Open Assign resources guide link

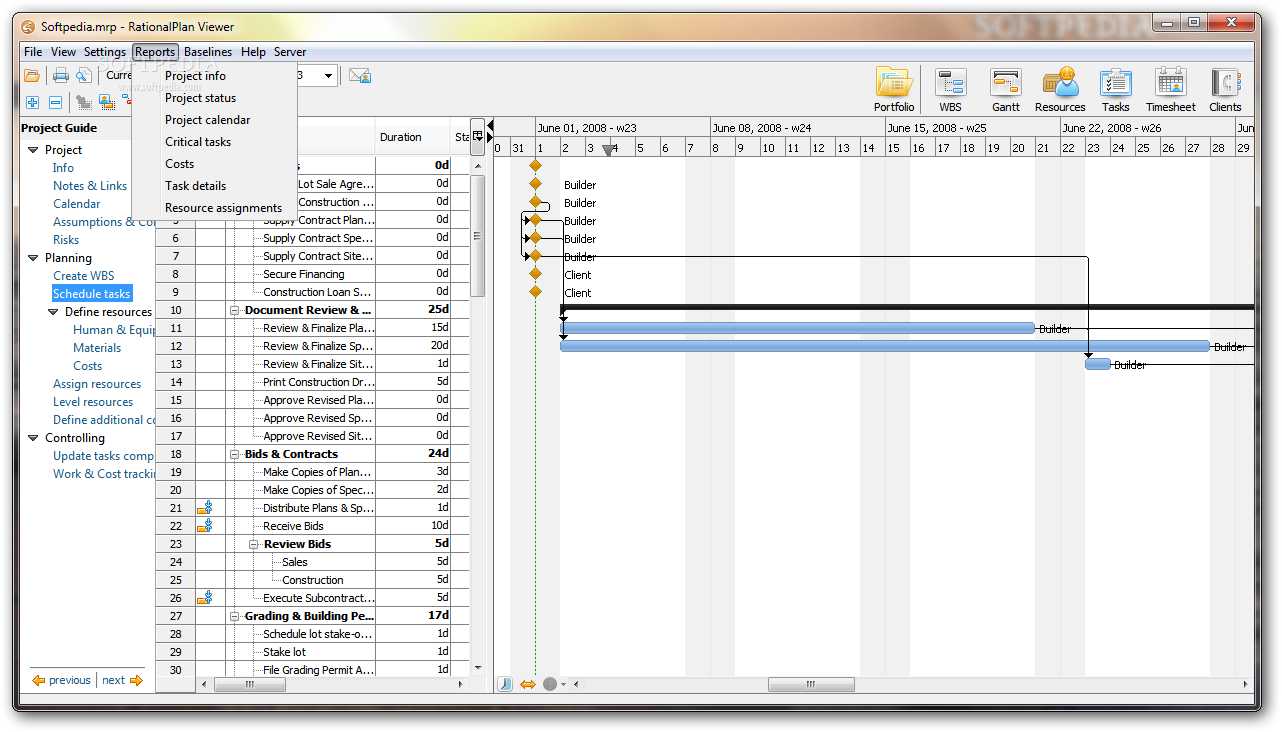tap(97, 384)
